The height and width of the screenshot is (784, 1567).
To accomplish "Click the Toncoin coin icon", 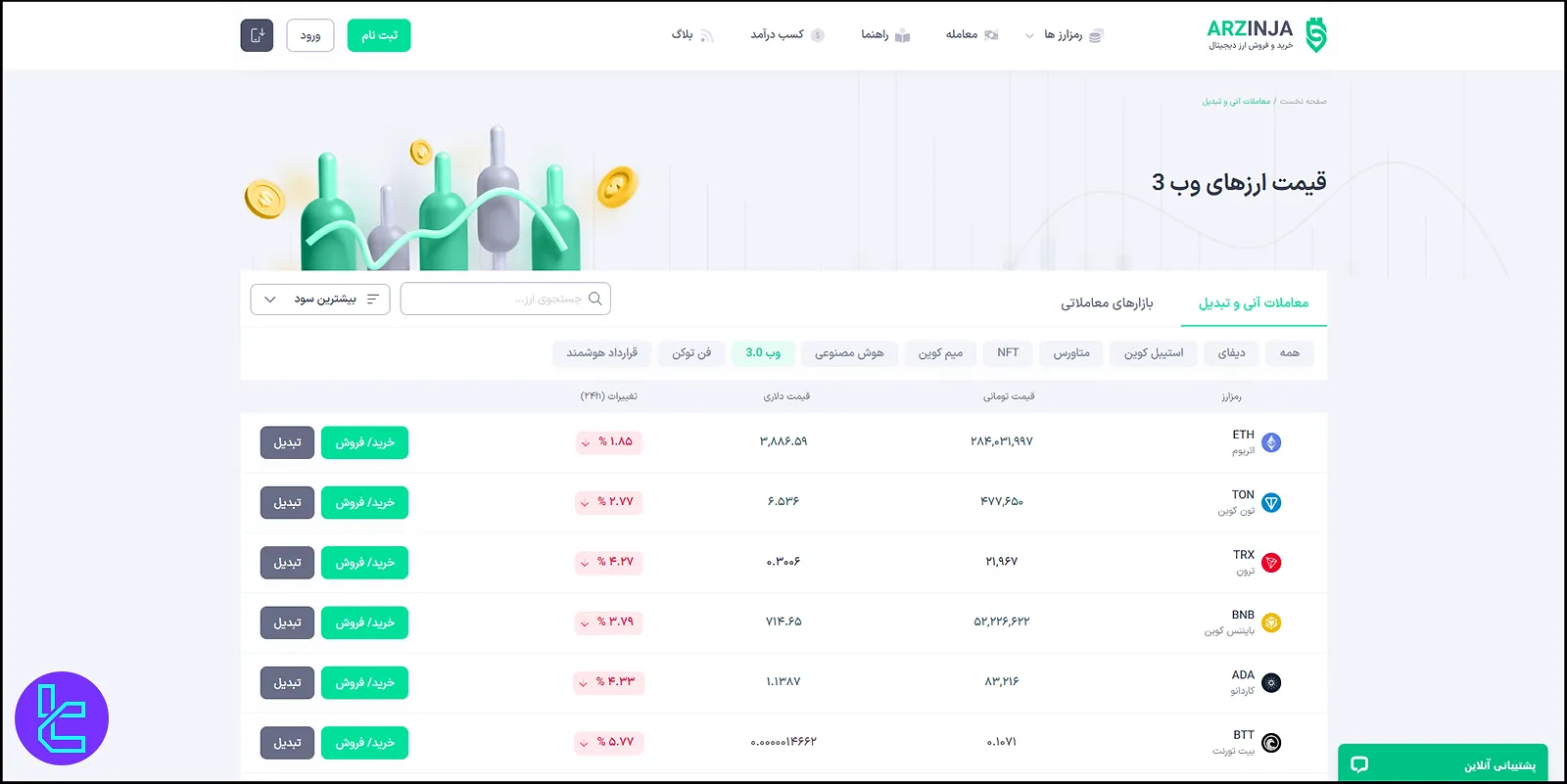I will pyautogui.click(x=1271, y=503).
